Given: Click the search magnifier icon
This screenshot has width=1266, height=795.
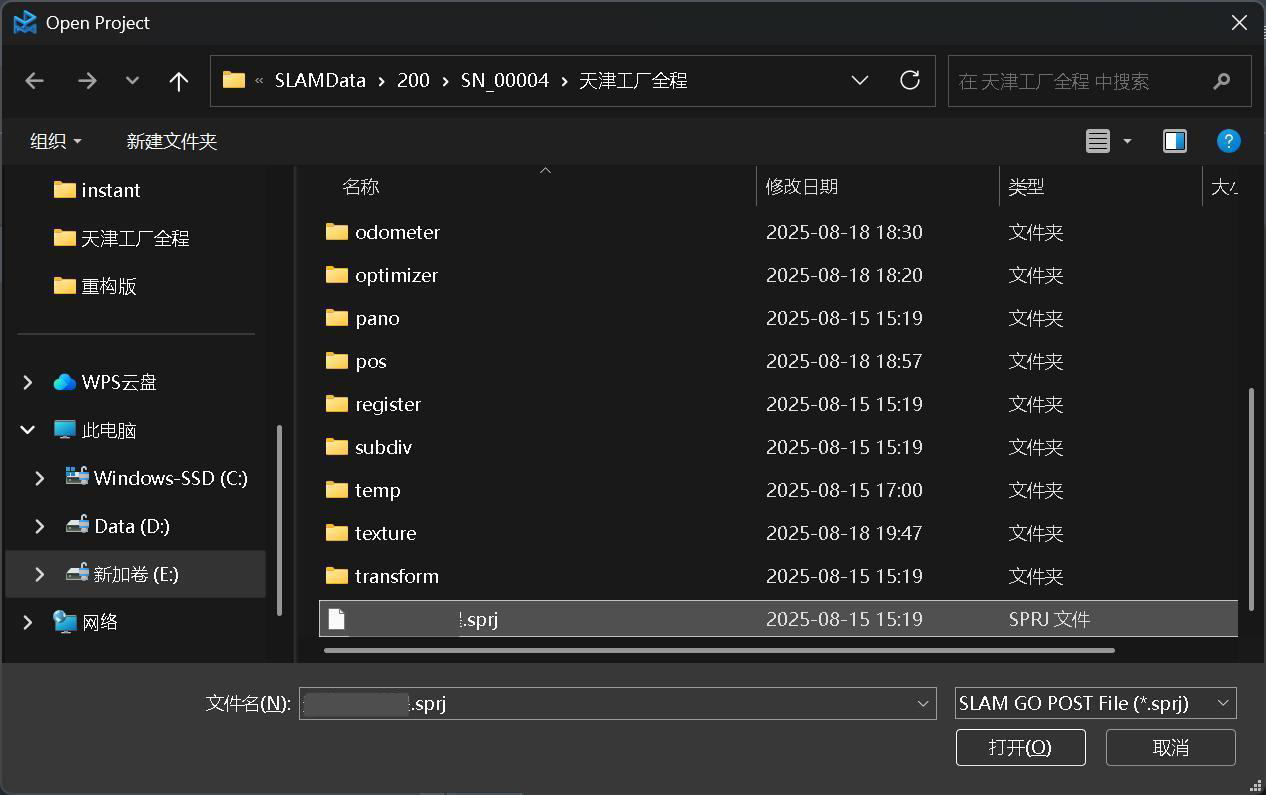Looking at the screenshot, I should [x=1221, y=81].
